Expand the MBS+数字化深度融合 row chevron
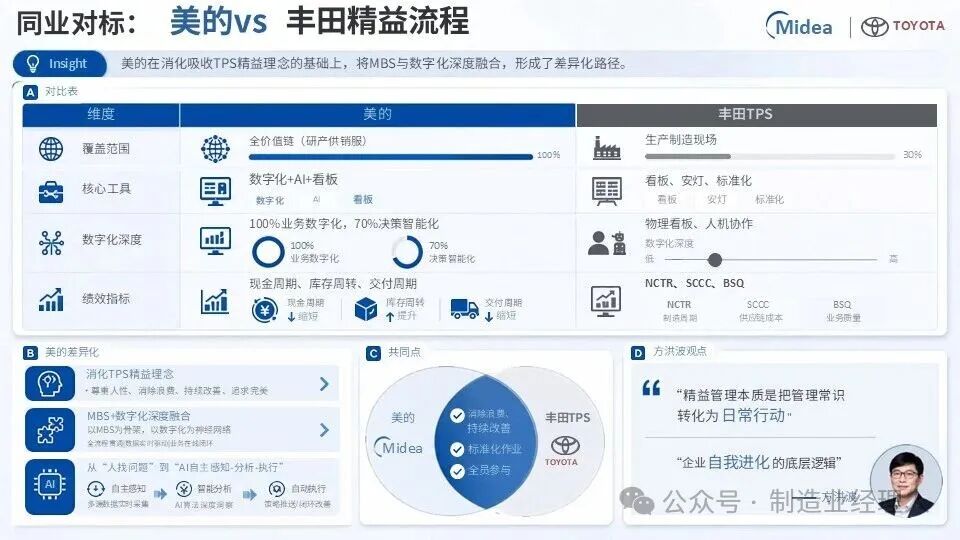Screen dimensions: 960x540 click(324, 430)
